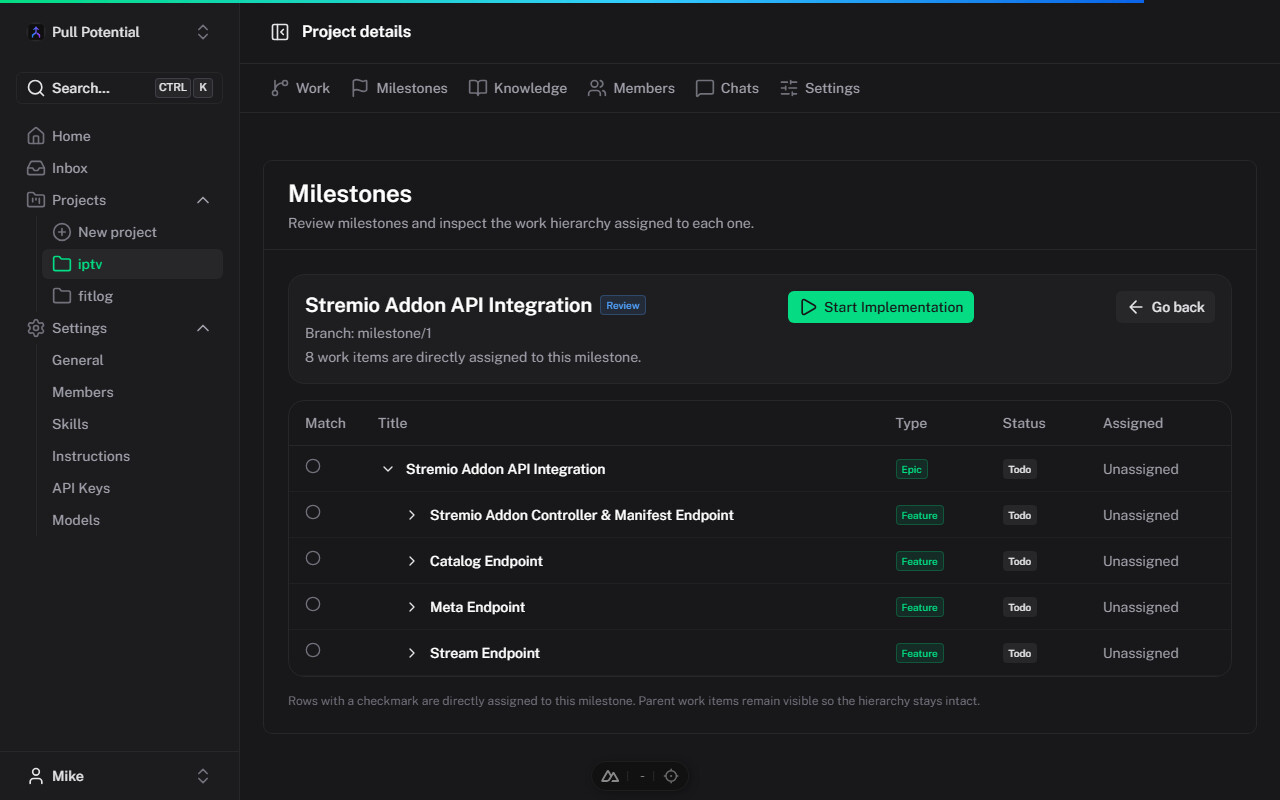Screen dimensions: 1280x800
Task: Click the plus circle icon beside New project
Action: [62, 232]
